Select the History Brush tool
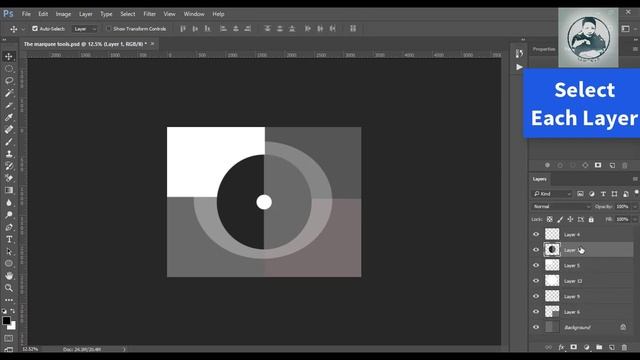The height and width of the screenshot is (360, 640). tap(9, 166)
